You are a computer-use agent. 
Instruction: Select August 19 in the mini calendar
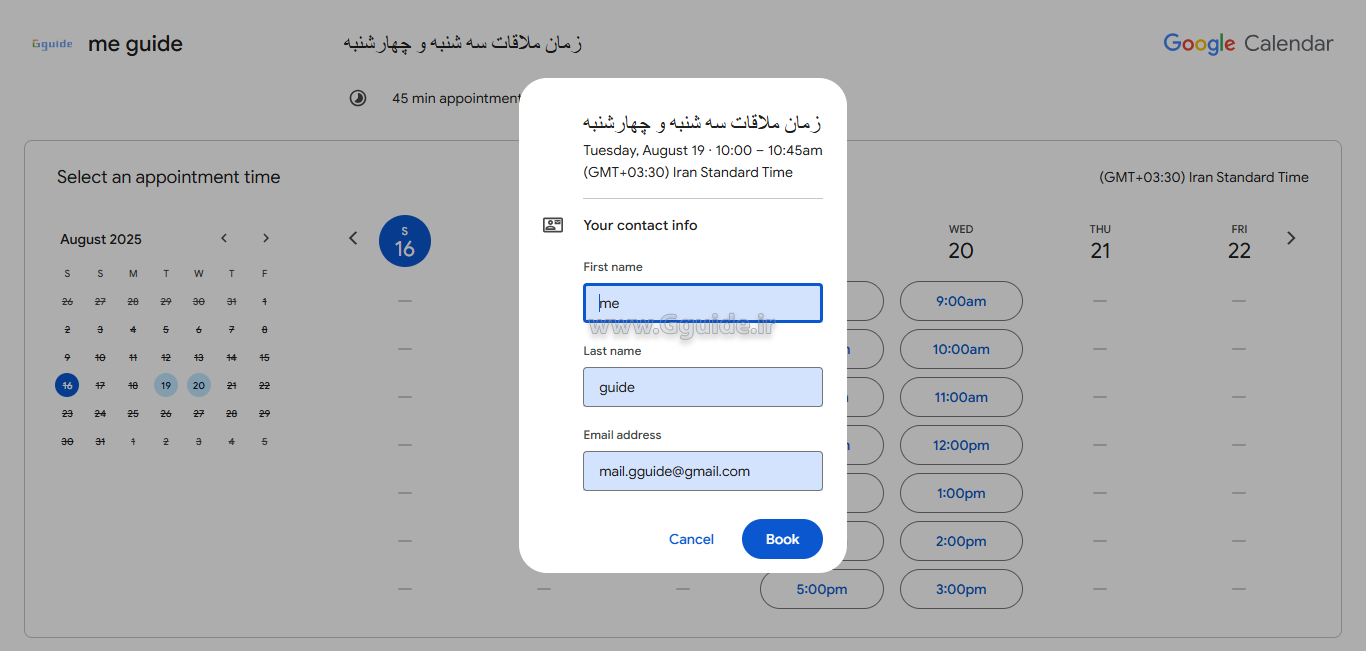[166, 385]
